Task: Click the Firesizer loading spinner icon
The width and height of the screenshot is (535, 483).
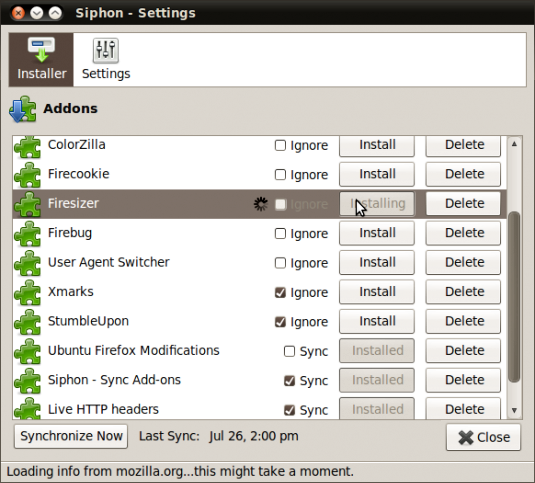Action: pyautogui.click(x=261, y=204)
